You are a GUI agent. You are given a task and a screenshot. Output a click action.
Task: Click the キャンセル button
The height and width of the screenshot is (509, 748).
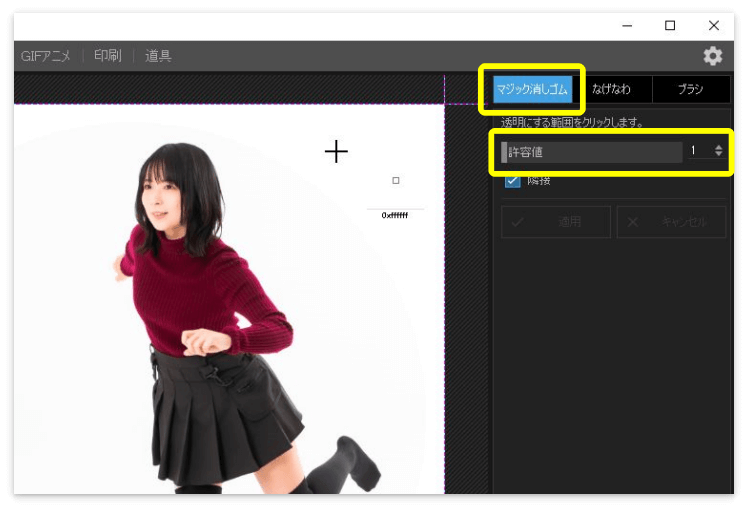coord(671,222)
